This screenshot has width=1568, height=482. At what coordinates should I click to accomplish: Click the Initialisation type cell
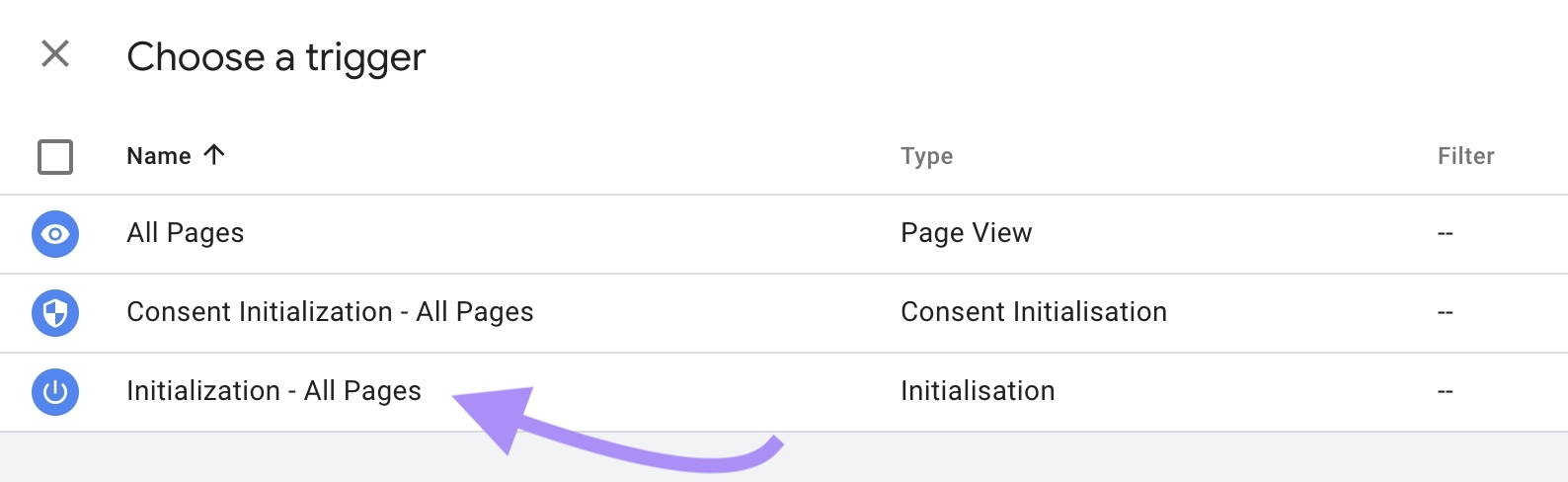[x=977, y=391]
